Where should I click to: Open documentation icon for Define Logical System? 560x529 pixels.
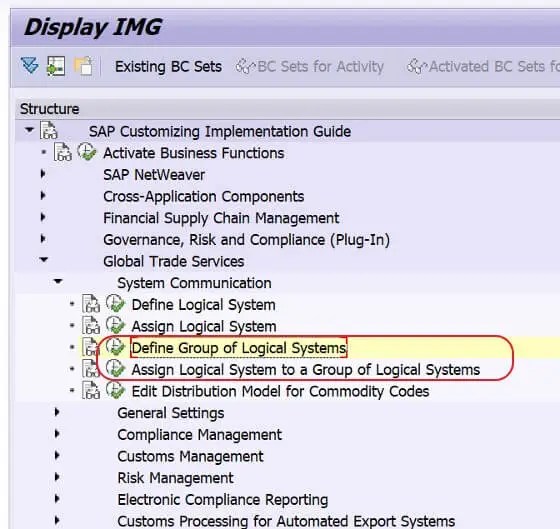[91, 304]
